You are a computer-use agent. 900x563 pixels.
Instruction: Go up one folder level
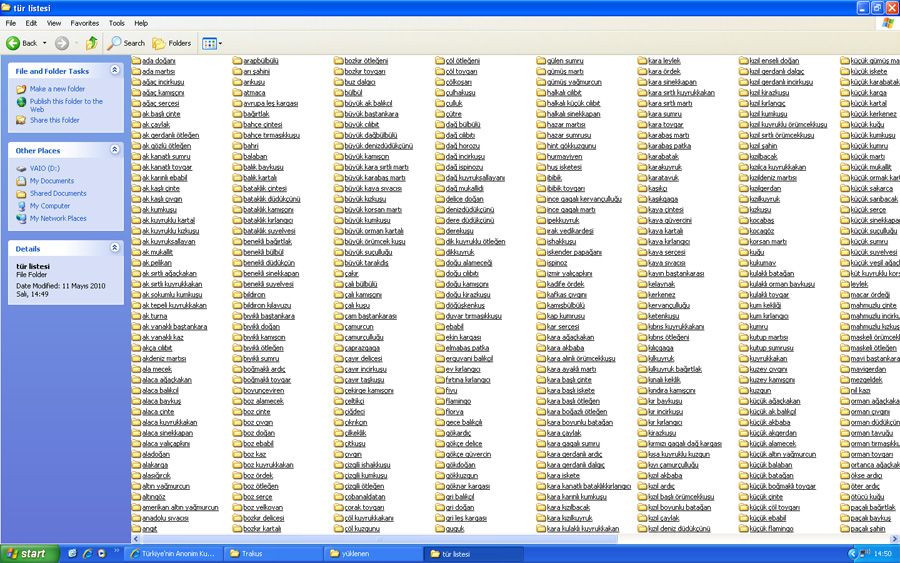tap(92, 43)
